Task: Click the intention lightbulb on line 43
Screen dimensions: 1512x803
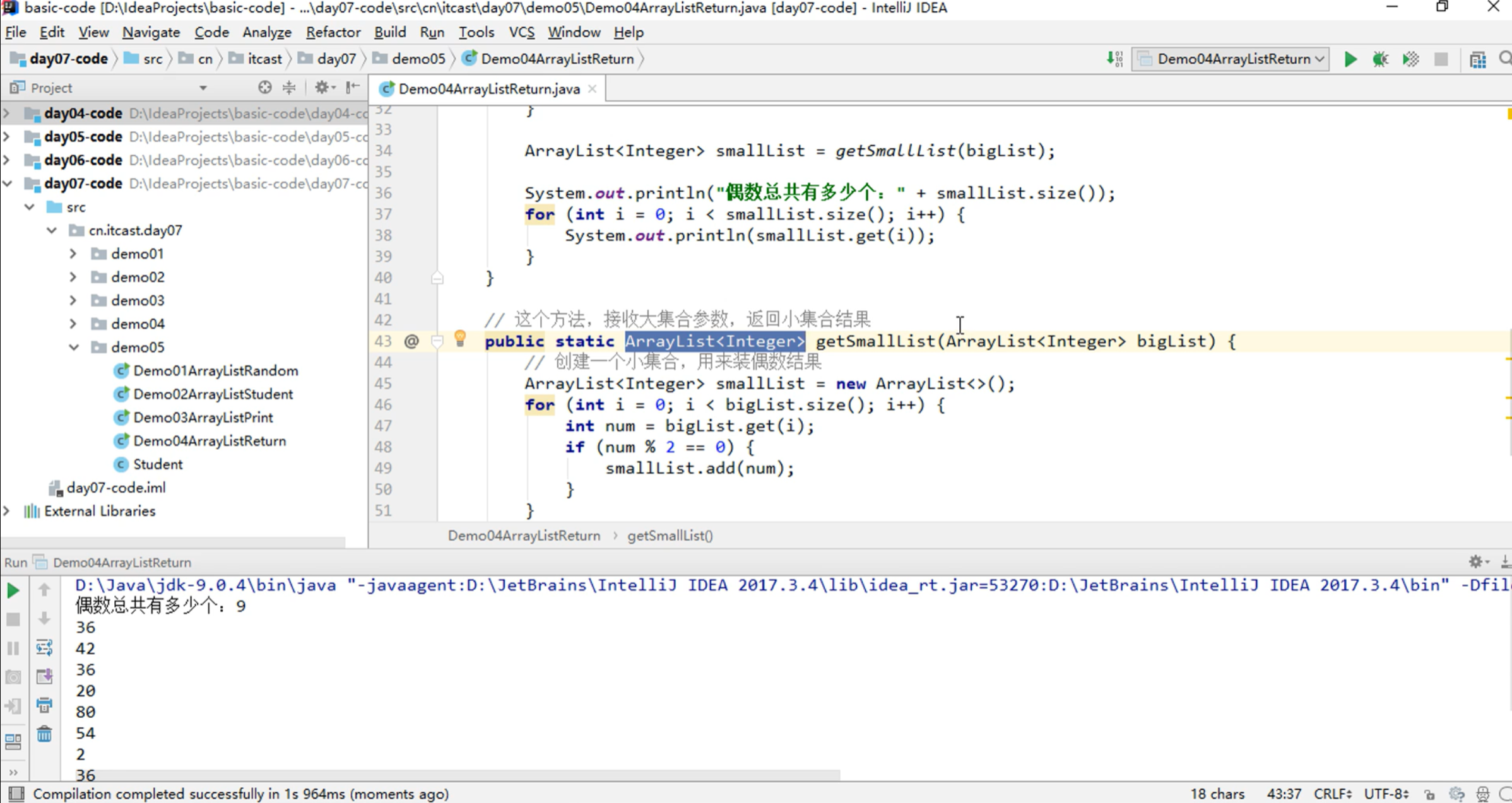Action: coord(460,339)
